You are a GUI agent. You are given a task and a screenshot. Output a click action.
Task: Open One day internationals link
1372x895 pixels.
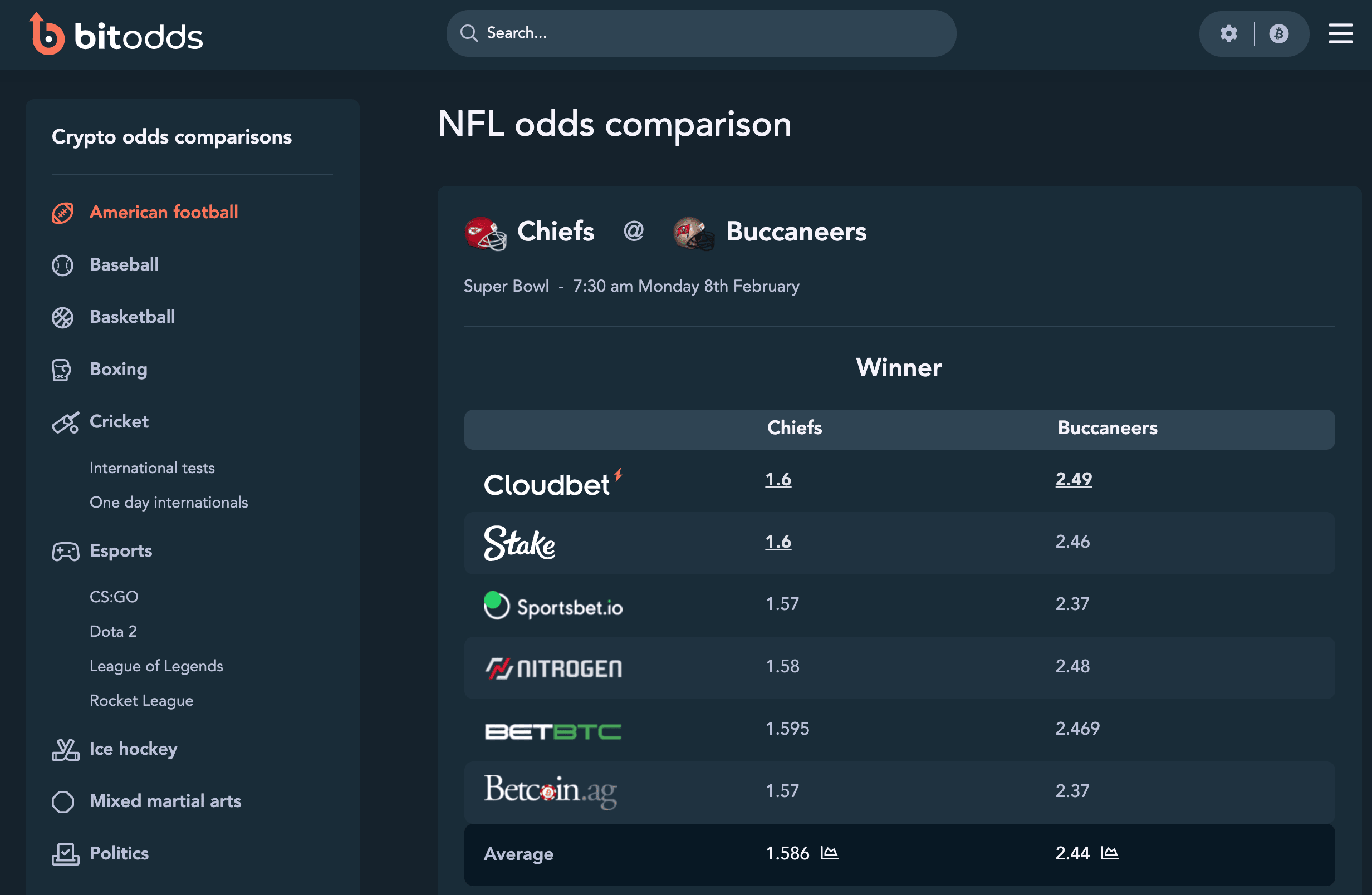click(x=168, y=502)
